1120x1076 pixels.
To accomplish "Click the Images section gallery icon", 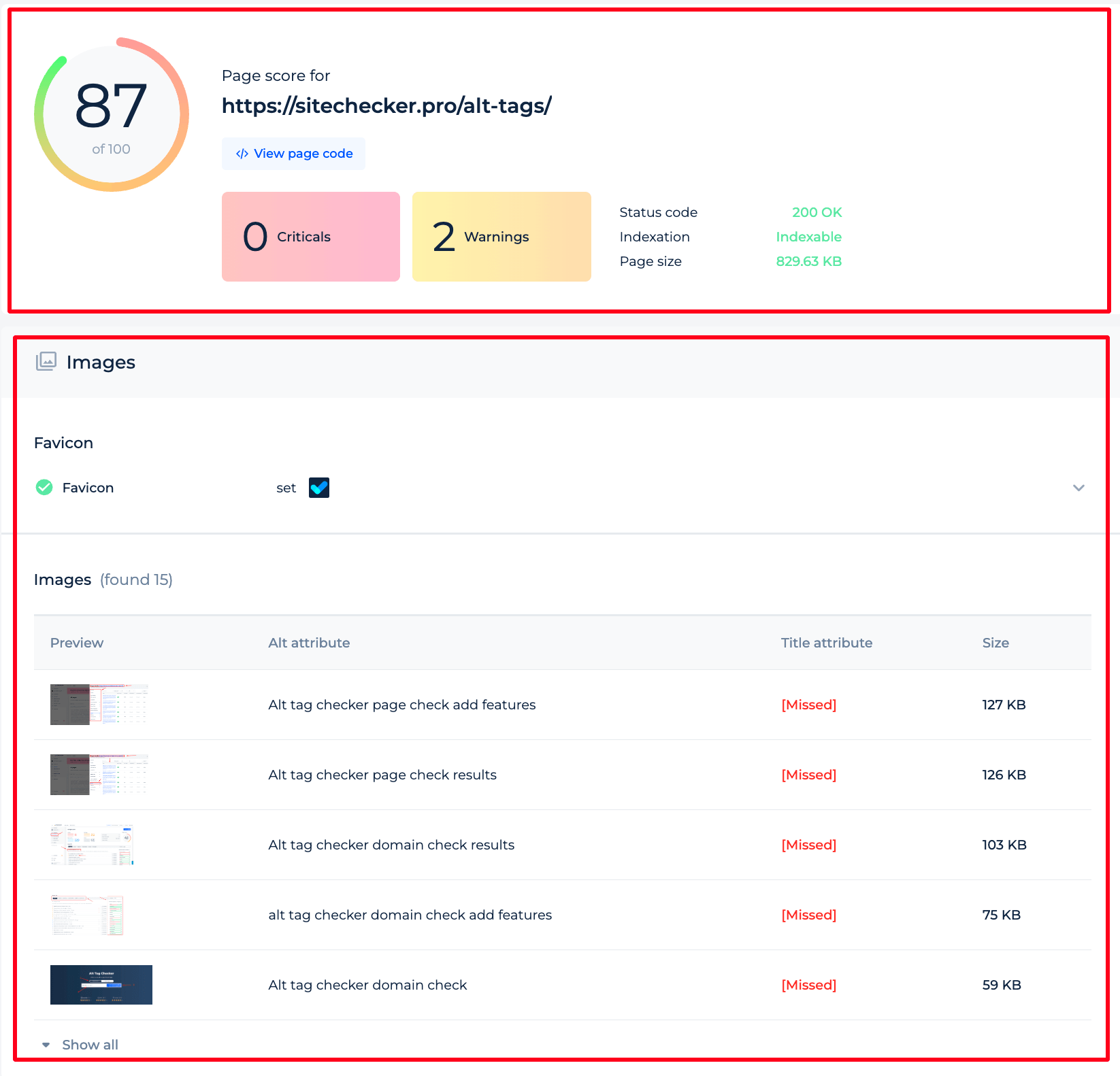I will pyautogui.click(x=46, y=361).
